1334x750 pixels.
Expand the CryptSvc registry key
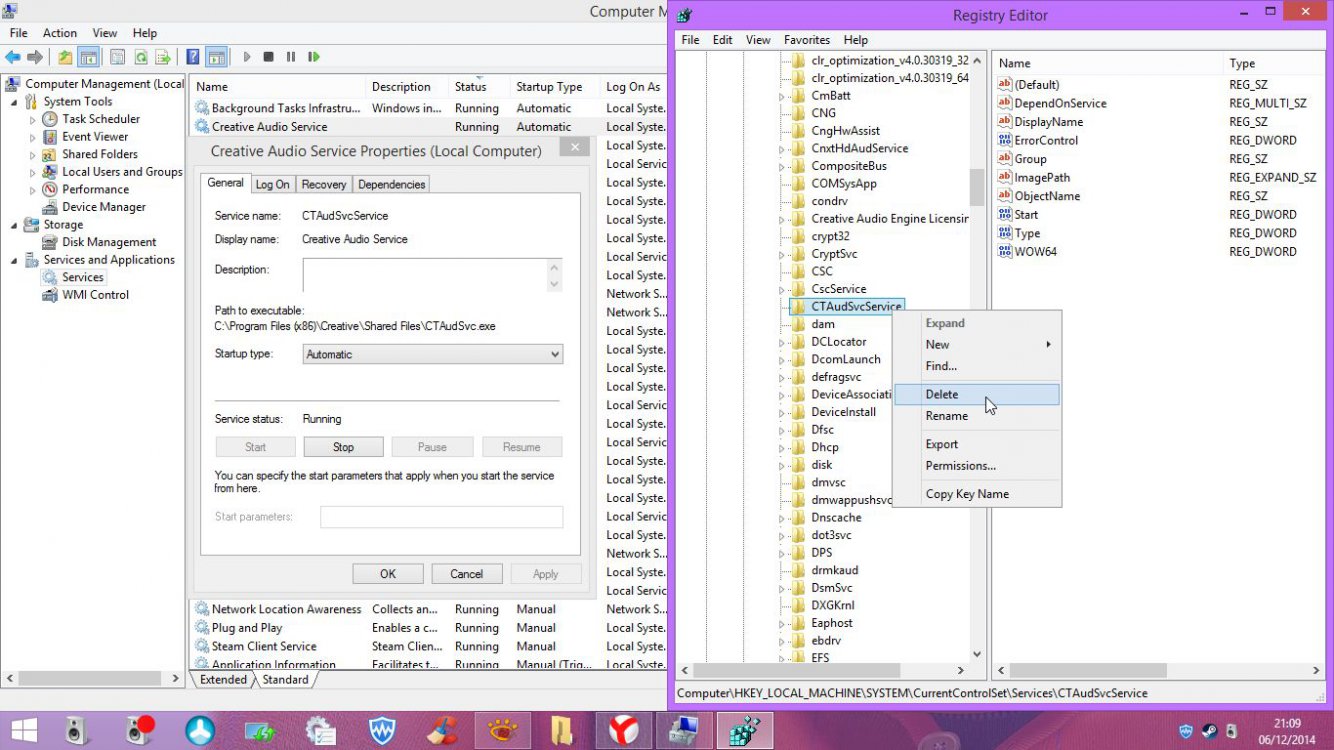click(781, 254)
